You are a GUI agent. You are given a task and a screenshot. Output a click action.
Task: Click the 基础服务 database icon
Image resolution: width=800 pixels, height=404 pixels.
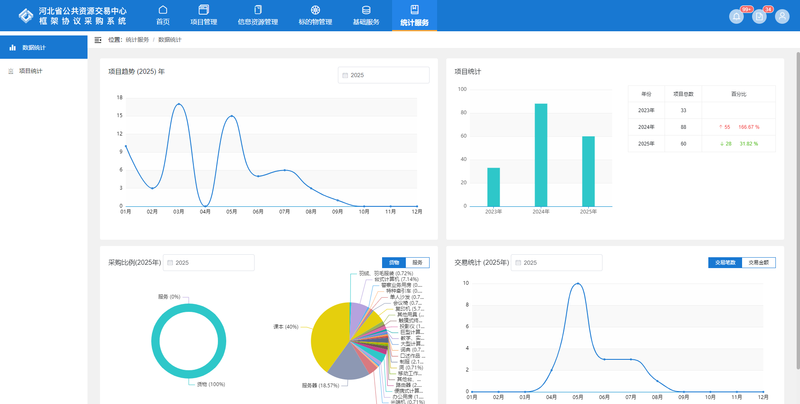pyautogui.click(x=366, y=10)
